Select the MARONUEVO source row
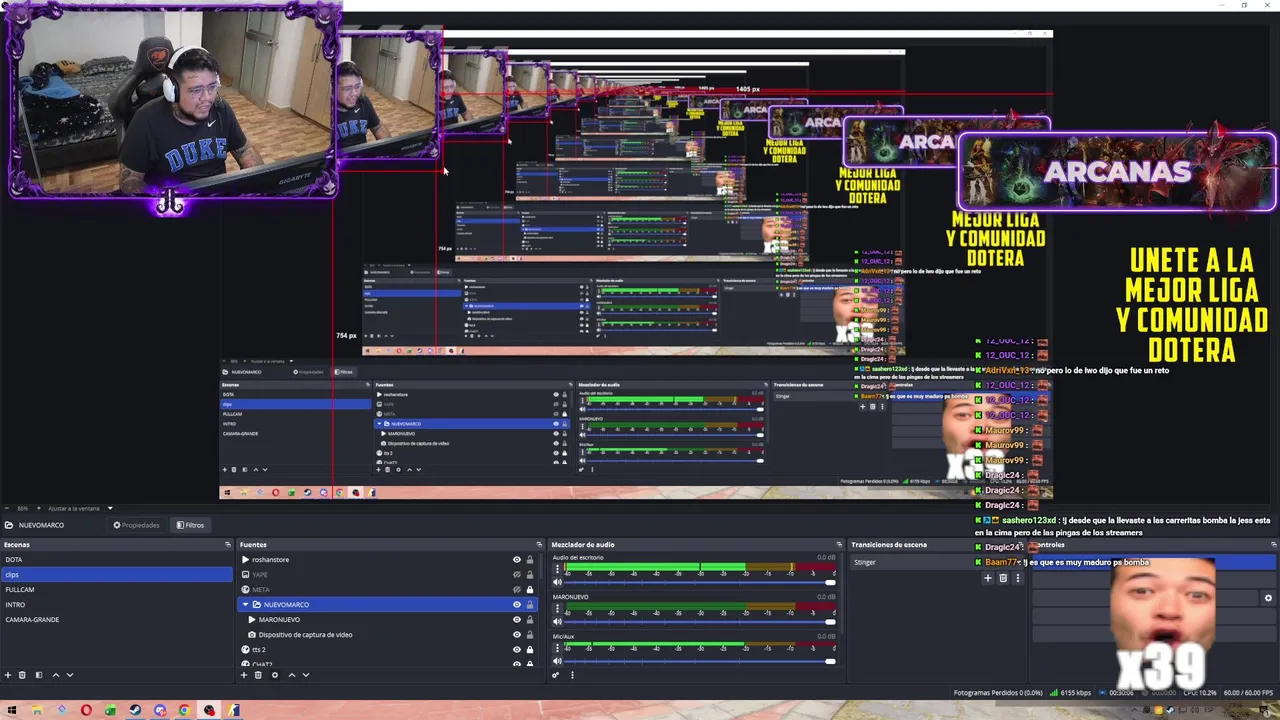The width and height of the screenshot is (1280, 720). click(x=388, y=620)
